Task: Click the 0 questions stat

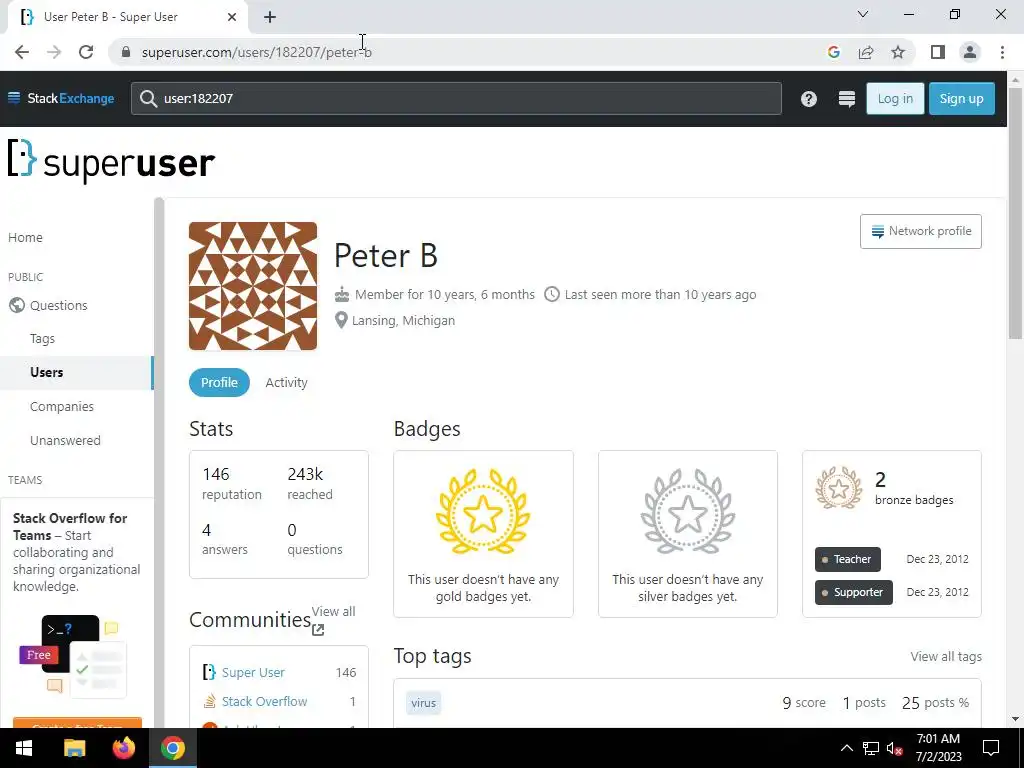Action: (315, 539)
